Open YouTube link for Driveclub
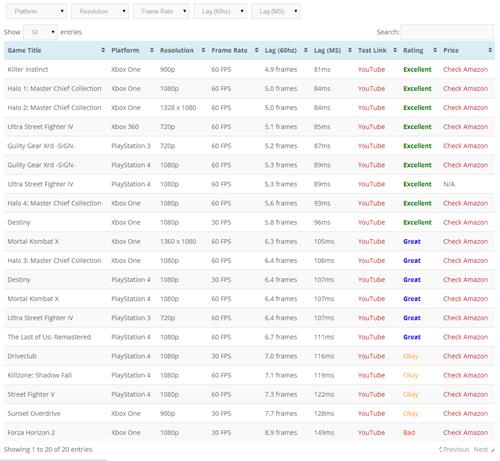Screen dimensions: 500x461 pyautogui.click(x=371, y=356)
